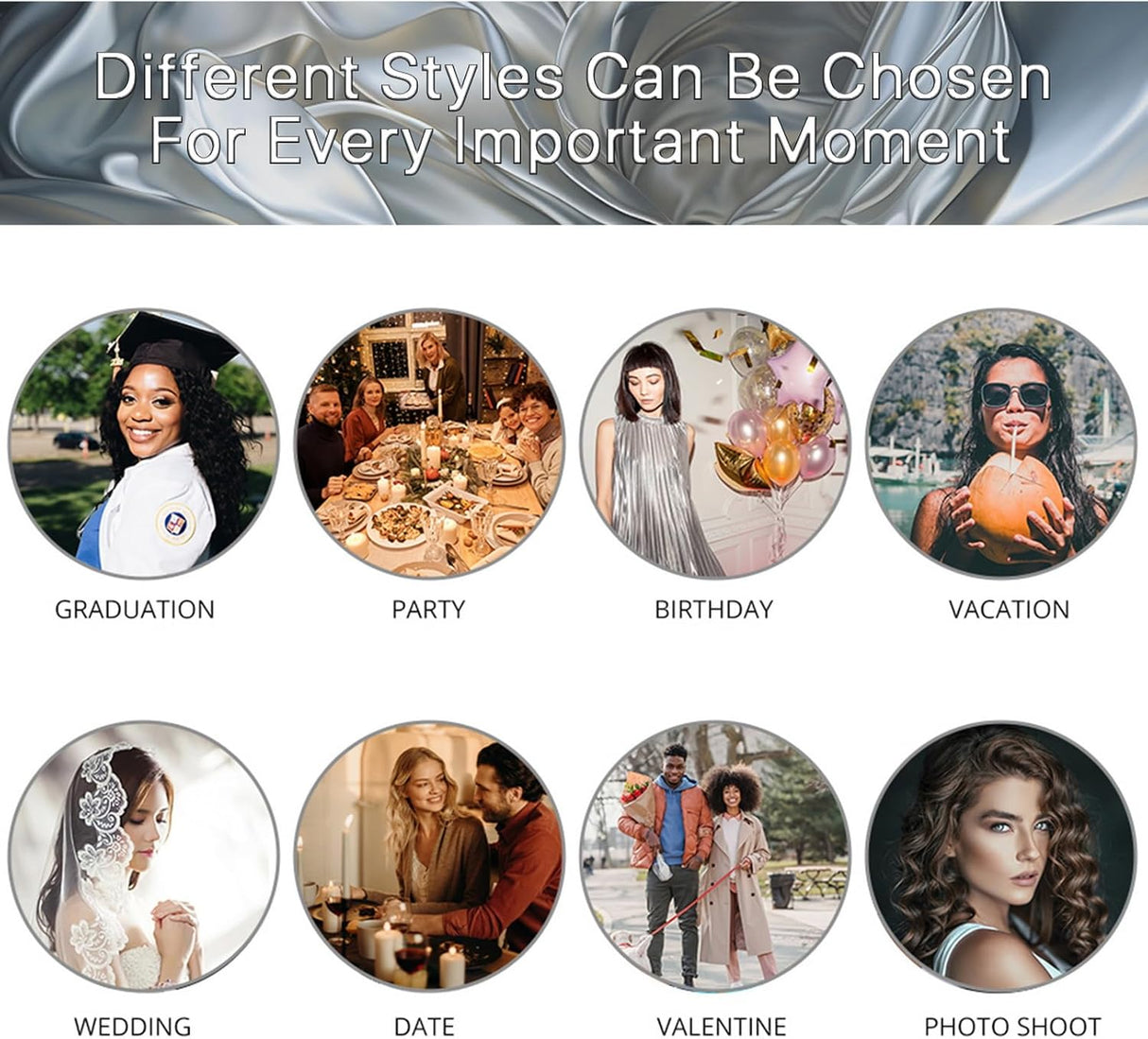
Task: Select the WEDDING label text
Action: (132, 1026)
